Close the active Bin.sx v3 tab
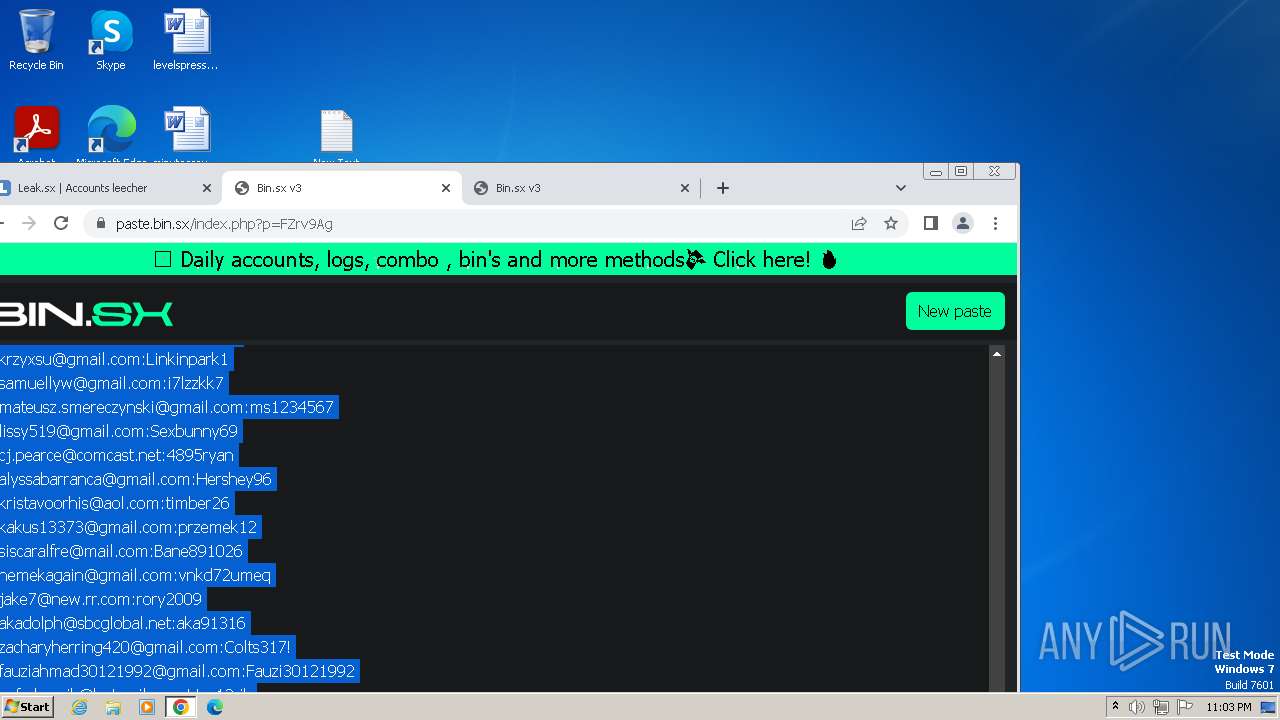The width and height of the screenshot is (1280, 720). point(446,188)
